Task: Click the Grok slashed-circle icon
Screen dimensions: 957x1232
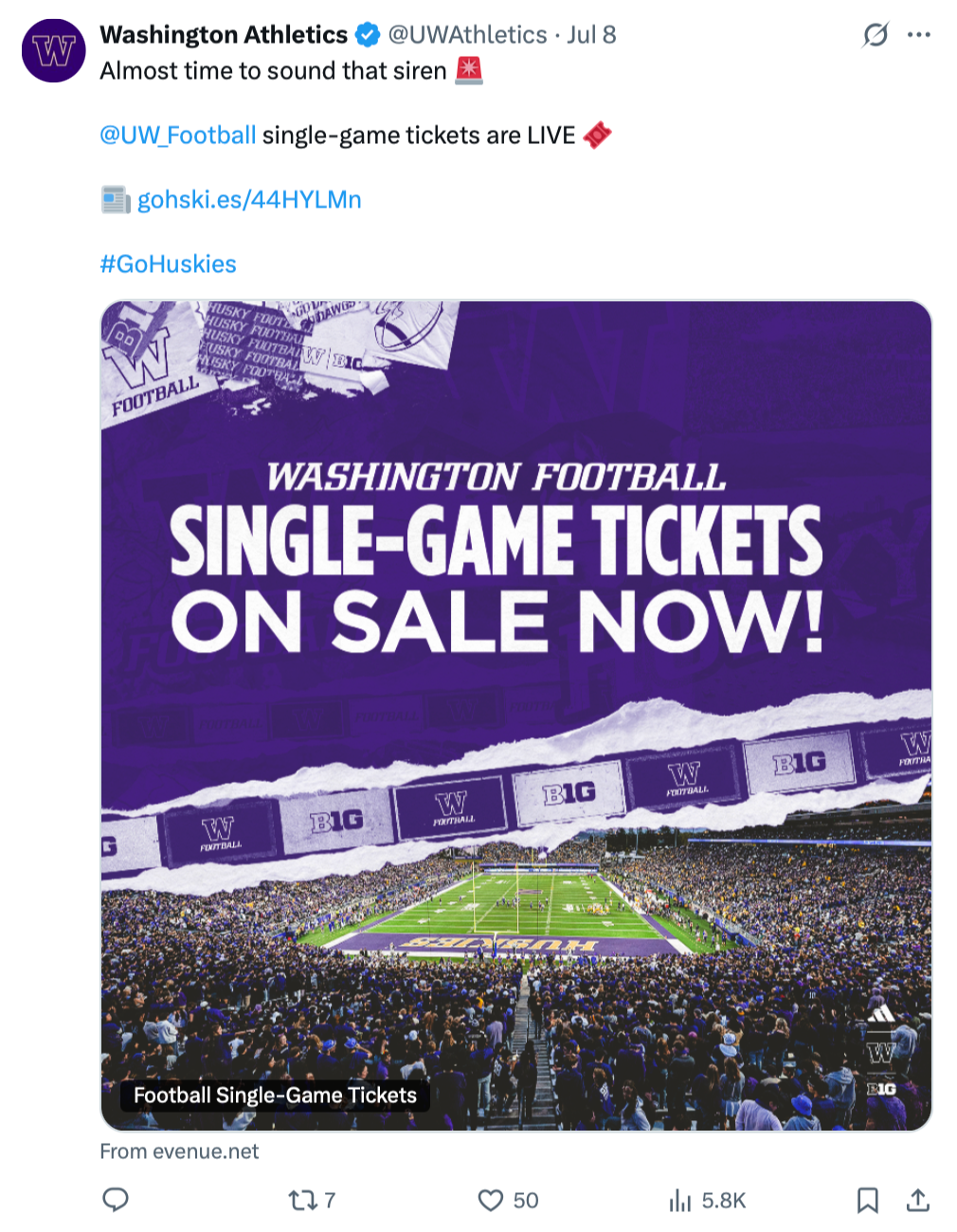Action: [x=876, y=35]
